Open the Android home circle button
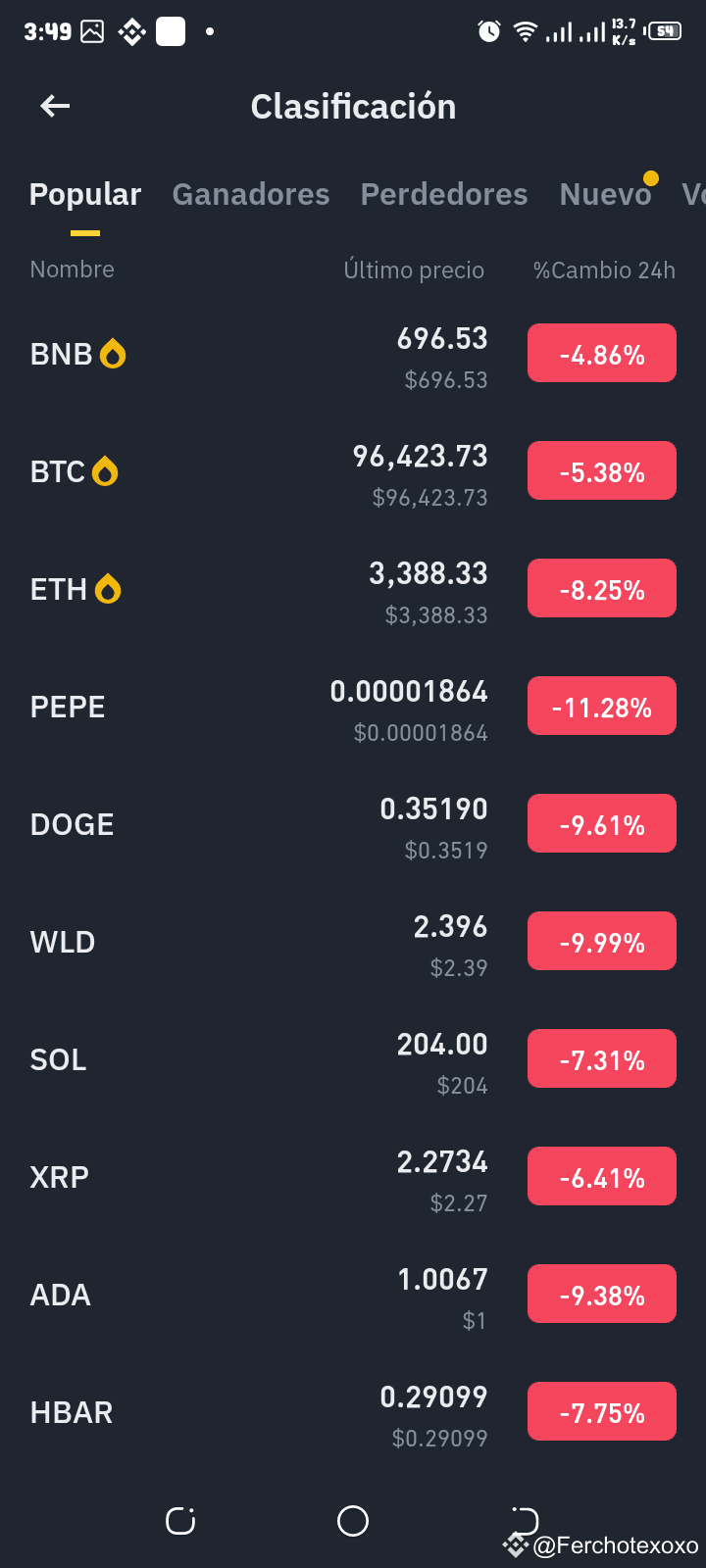Viewport: 706px width, 1568px height. point(353,1521)
